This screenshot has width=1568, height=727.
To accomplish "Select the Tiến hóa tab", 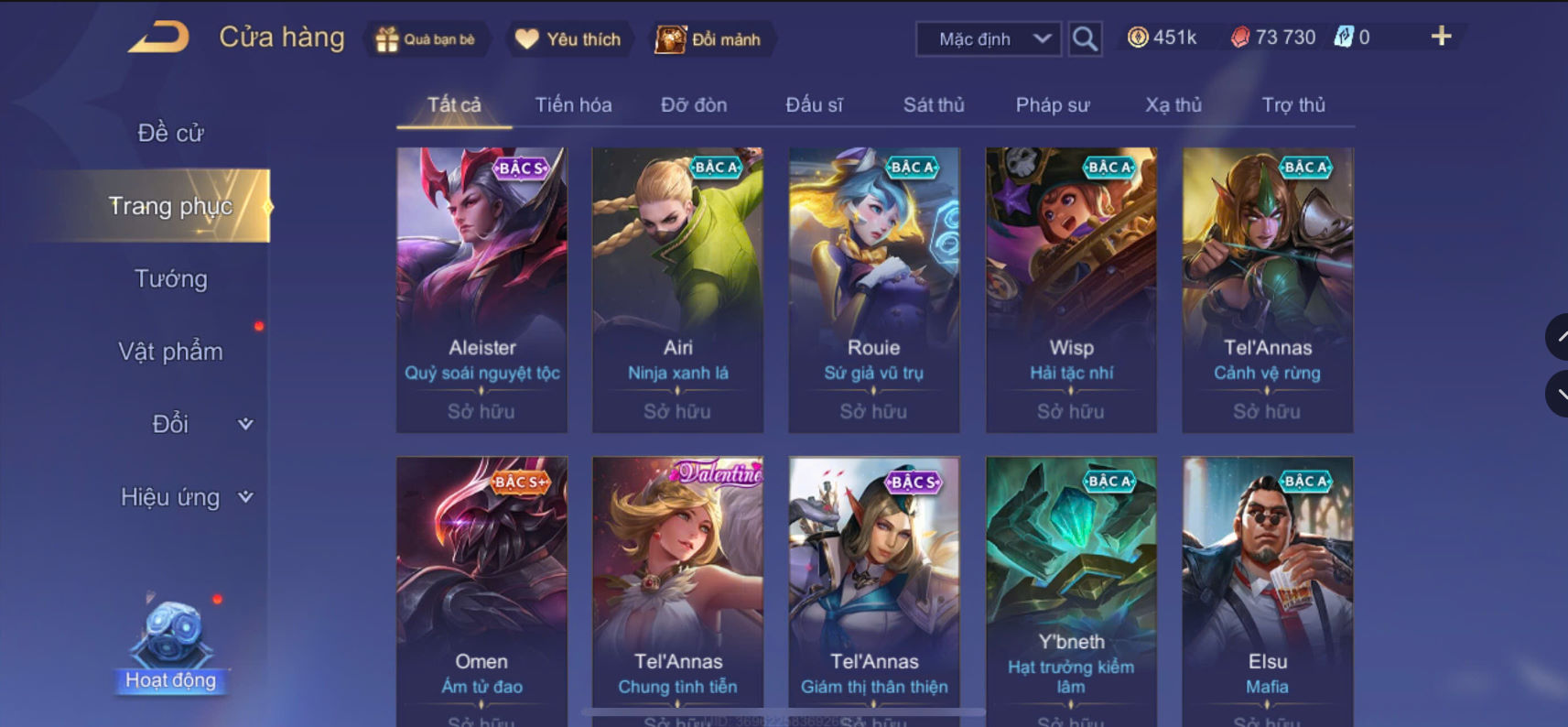I will pos(574,104).
